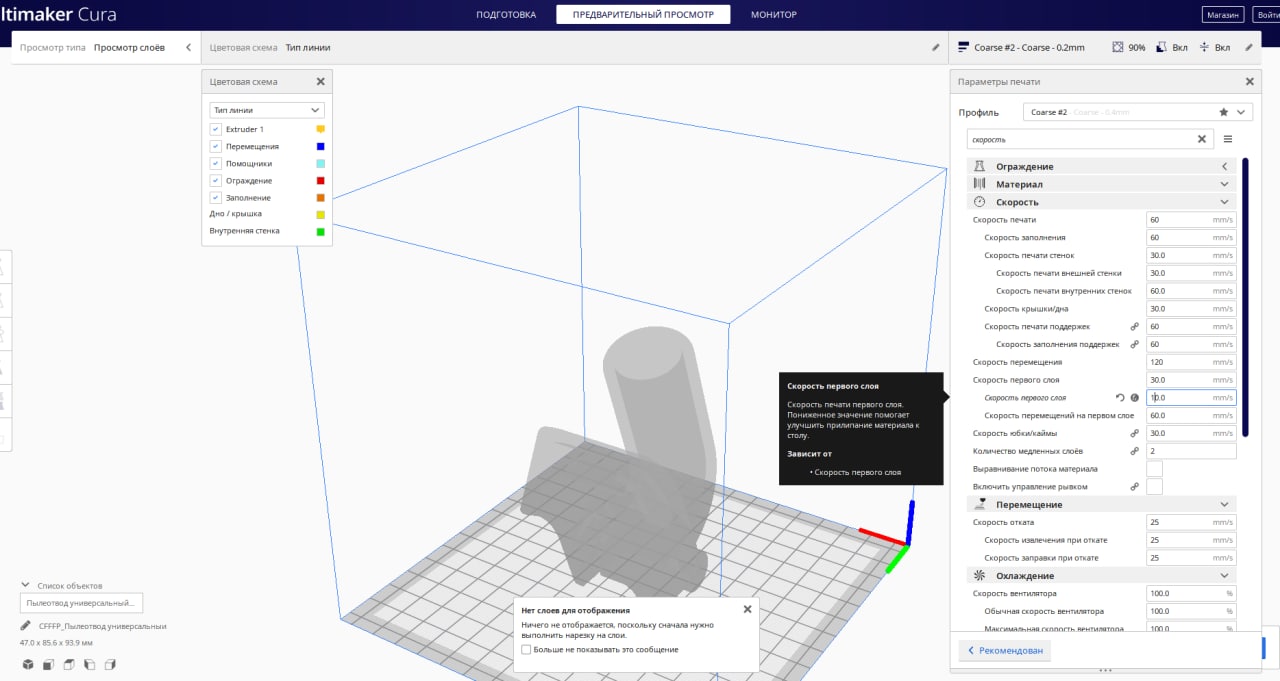1280x681 pixels.
Task: Open the Магазин marketplace
Action: coord(1223,15)
